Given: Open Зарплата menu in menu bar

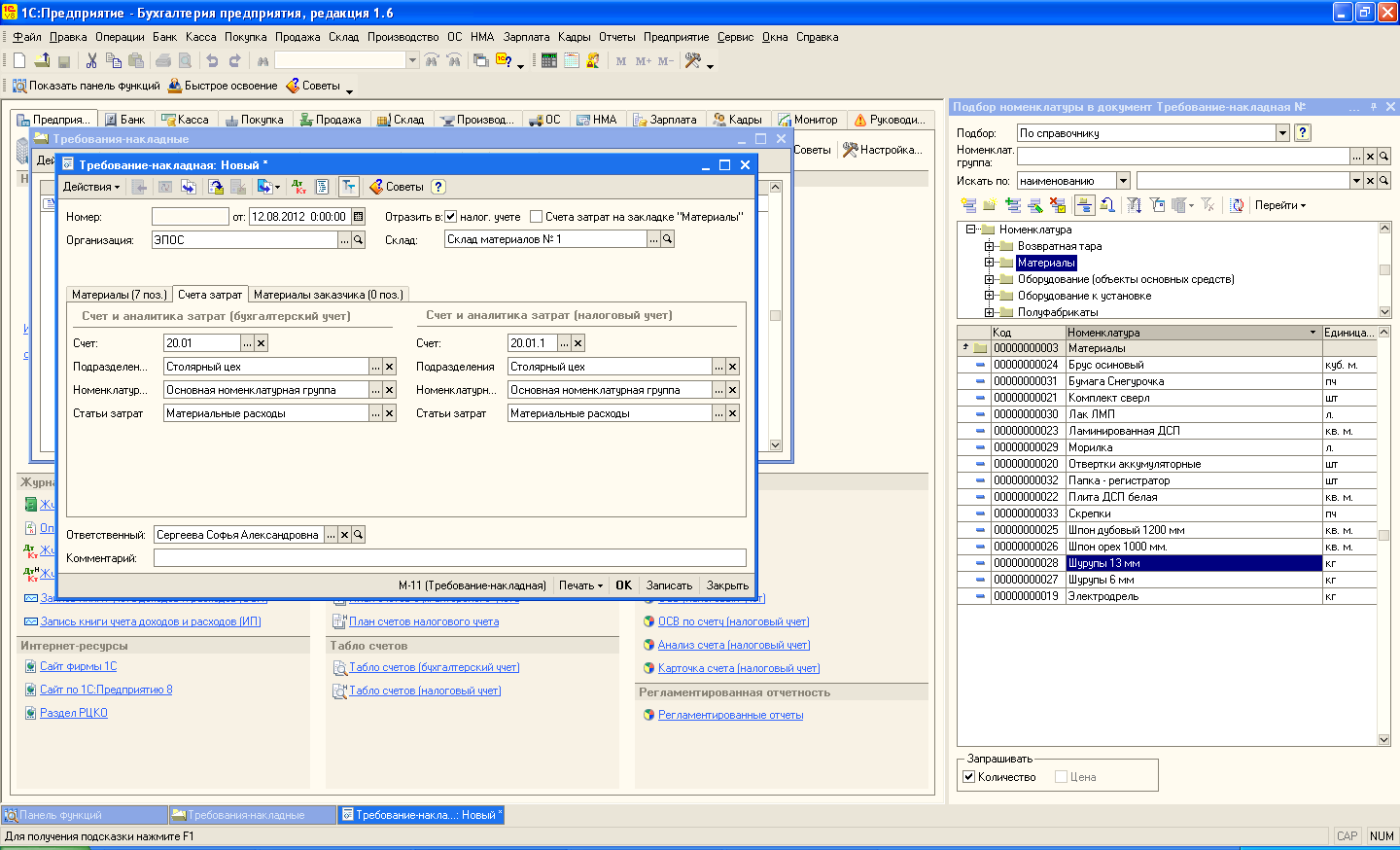Looking at the screenshot, I should coord(526,37).
